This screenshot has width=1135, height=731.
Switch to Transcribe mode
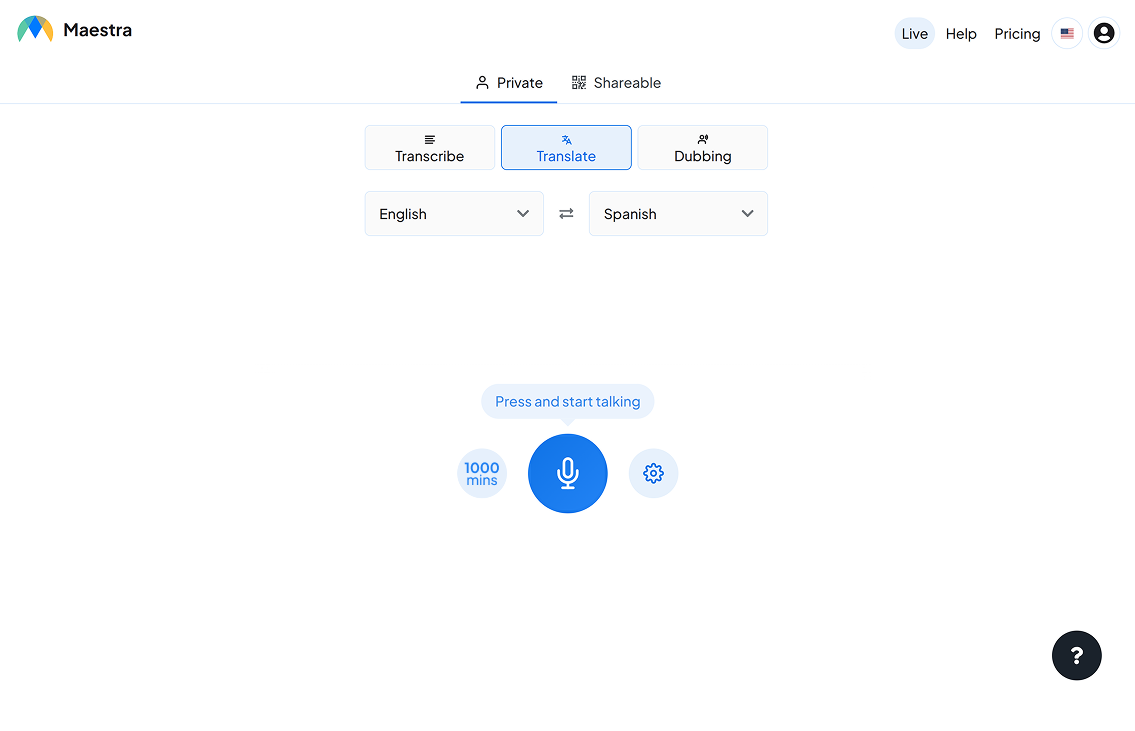[x=429, y=147]
